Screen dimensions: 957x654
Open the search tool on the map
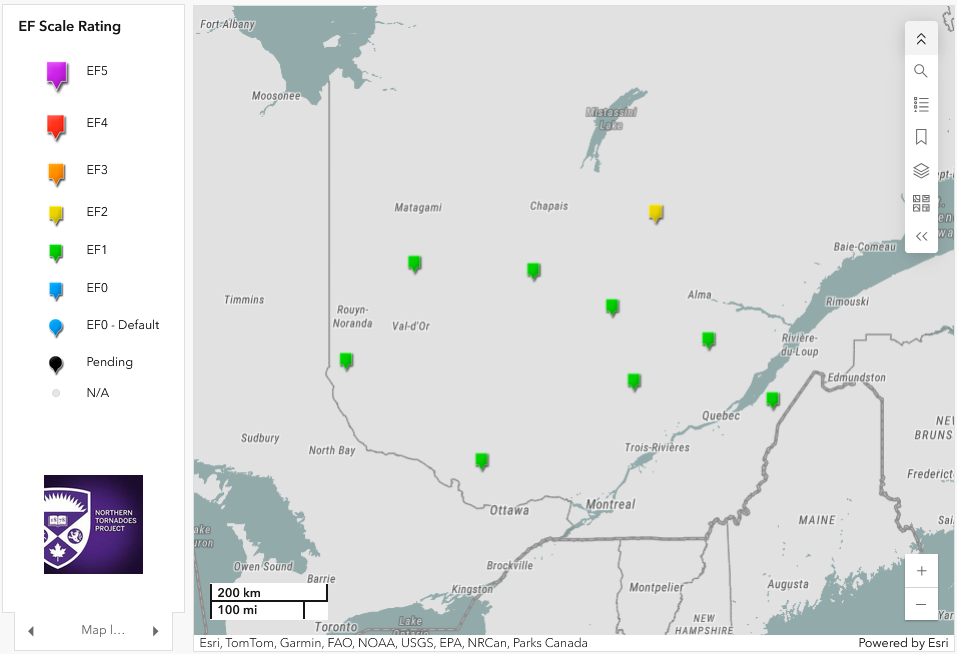[x=921, y=71]
